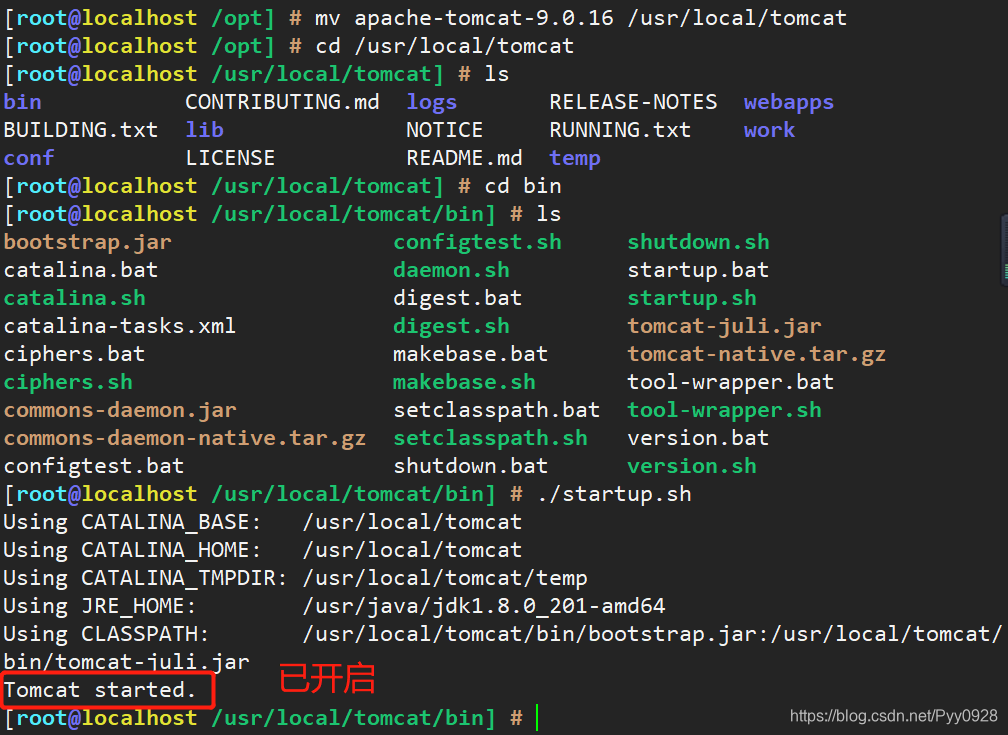Select the commons-daemon-native.tar.gz file name
This screenshot has width=1008, height=735.
[185, 439]
